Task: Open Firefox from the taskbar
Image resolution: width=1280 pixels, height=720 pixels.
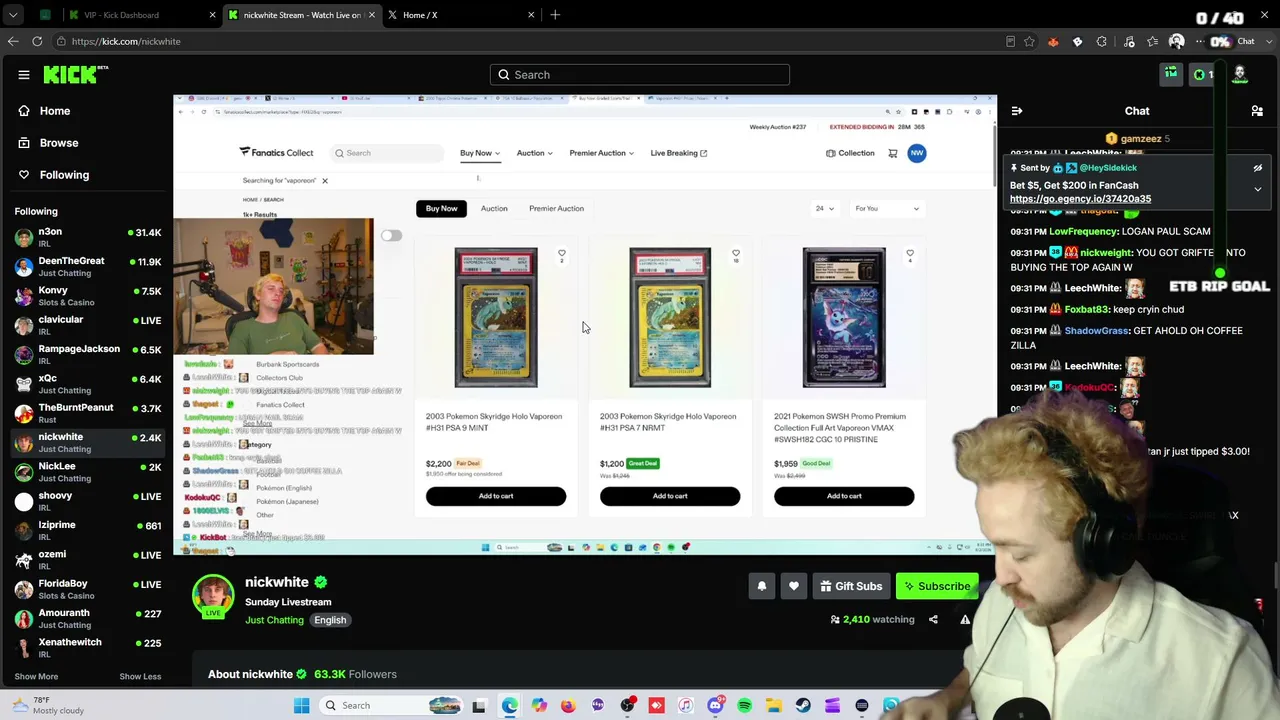Action: tap(568, 706)
